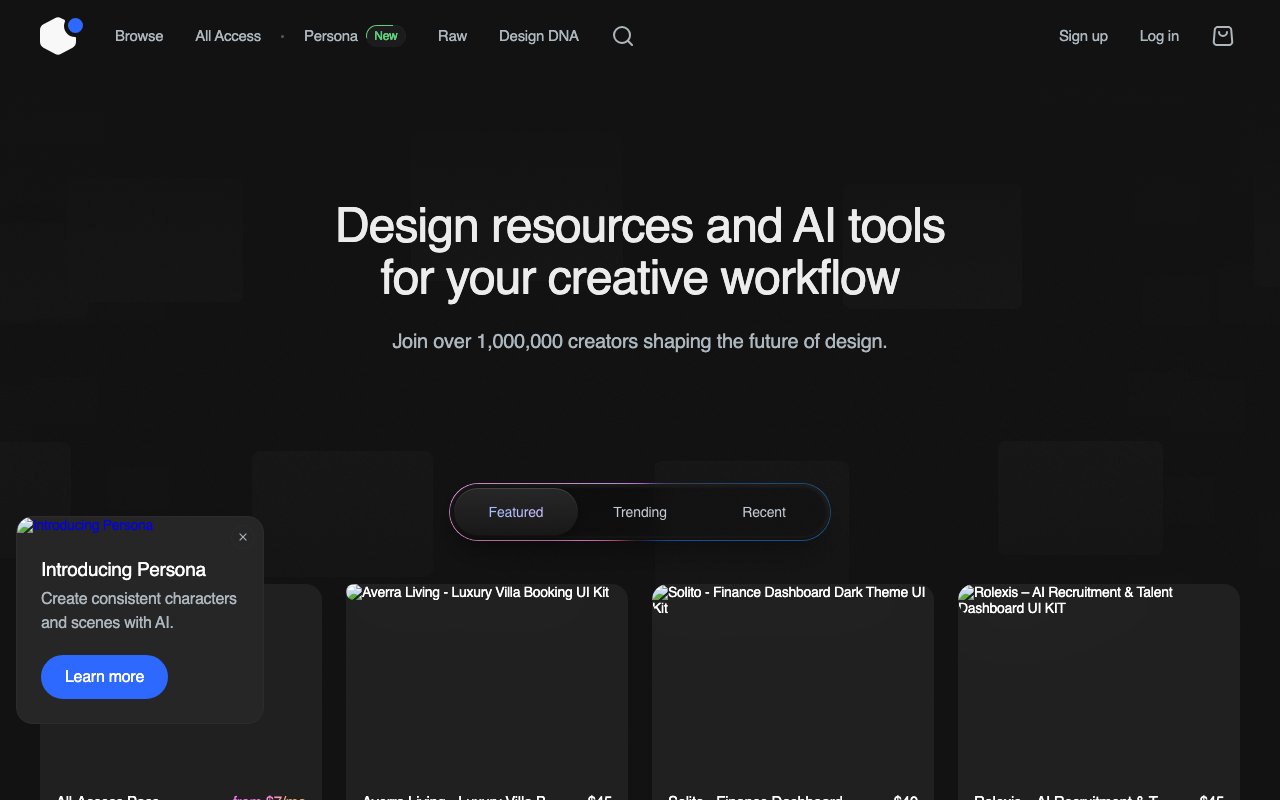Click 'Create consistent characters' popup description
This screenshot has width=1280, height=800.
point(139,611)
